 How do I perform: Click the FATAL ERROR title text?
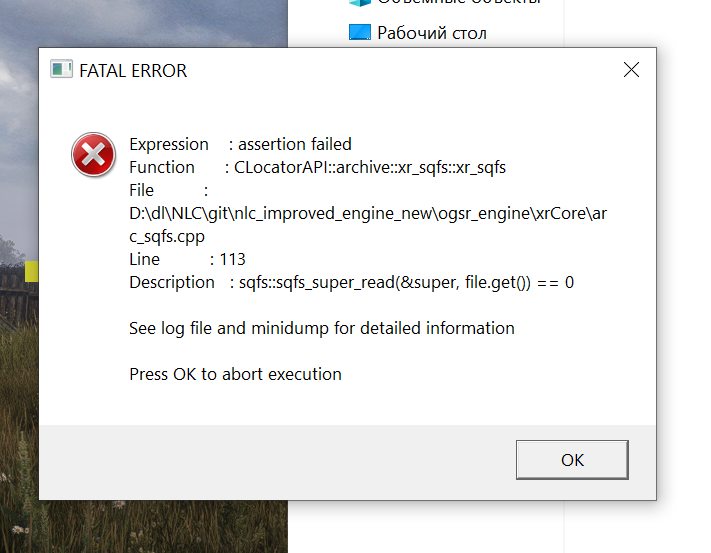point(133,71)
